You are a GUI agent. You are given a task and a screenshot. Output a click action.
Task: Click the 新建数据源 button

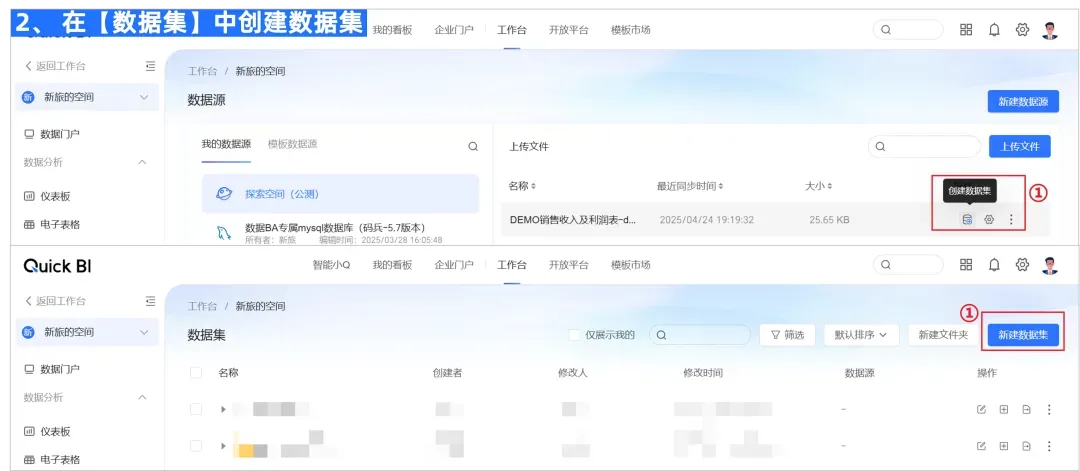tap(1023, 101)
